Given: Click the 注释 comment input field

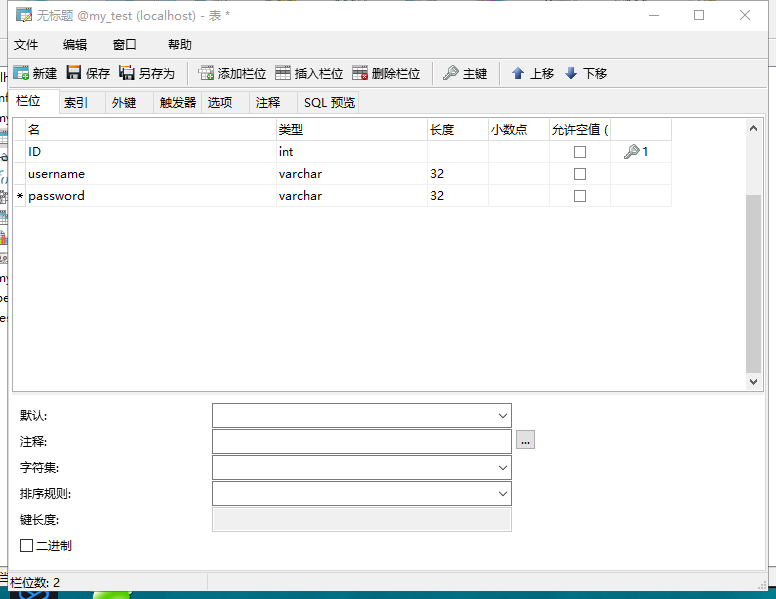Looking at the screenshot, I should click(x=362, y=442).
